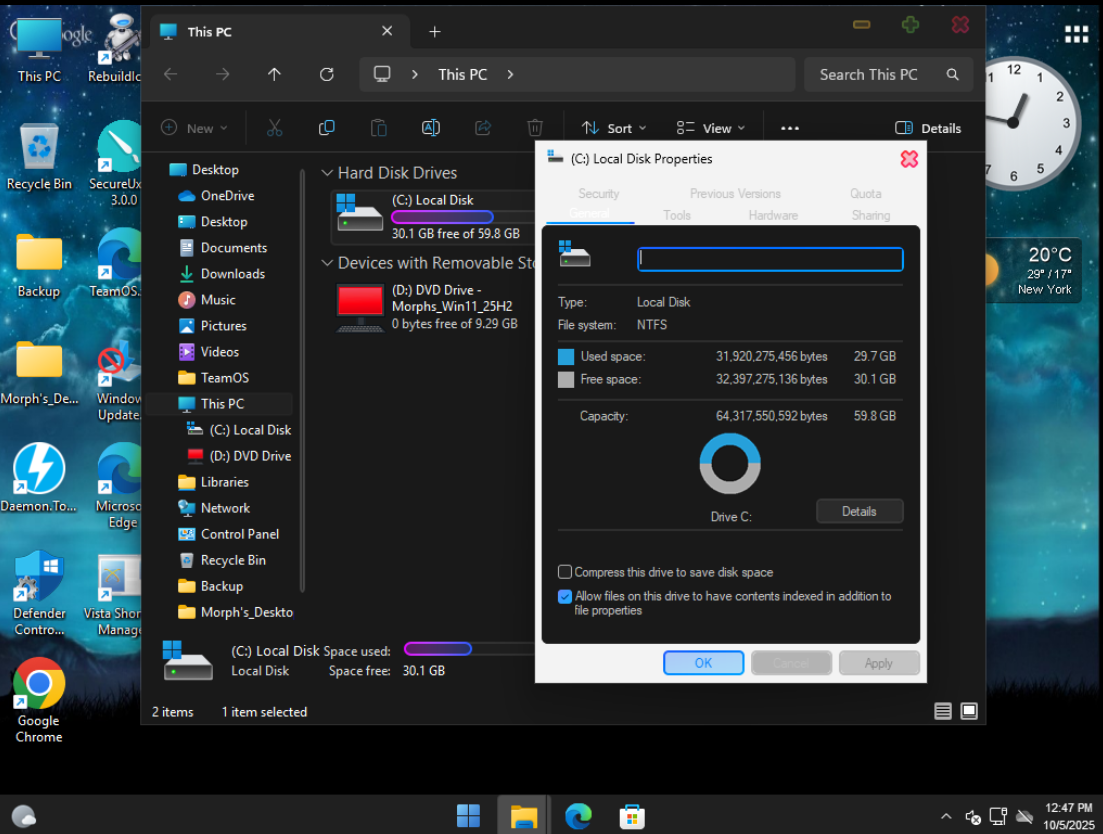The image size is (1103, 834).
Task: Click the drive label text field
Action: tap(770, 259)
